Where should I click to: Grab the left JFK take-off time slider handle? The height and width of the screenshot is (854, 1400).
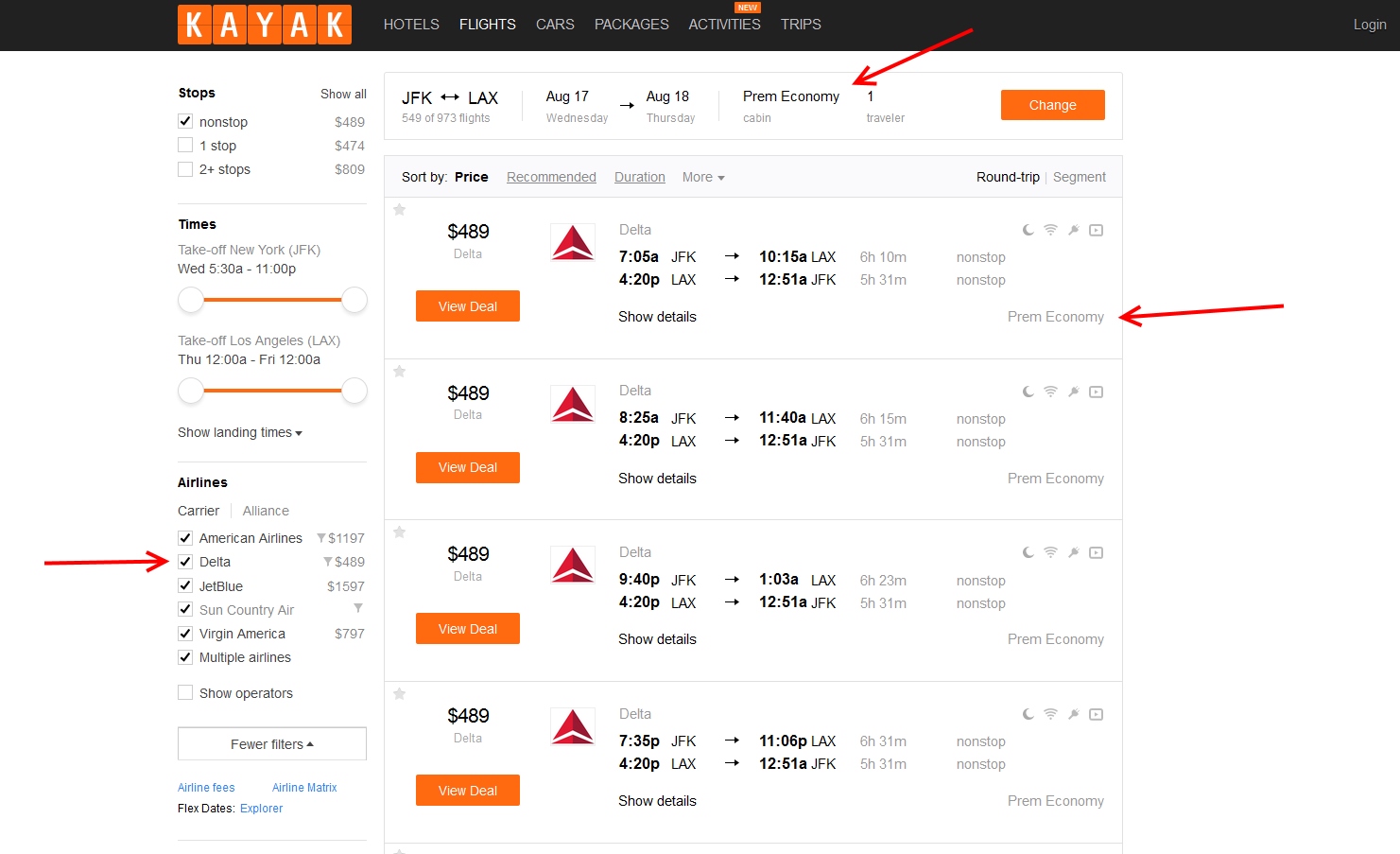(191, 300)
